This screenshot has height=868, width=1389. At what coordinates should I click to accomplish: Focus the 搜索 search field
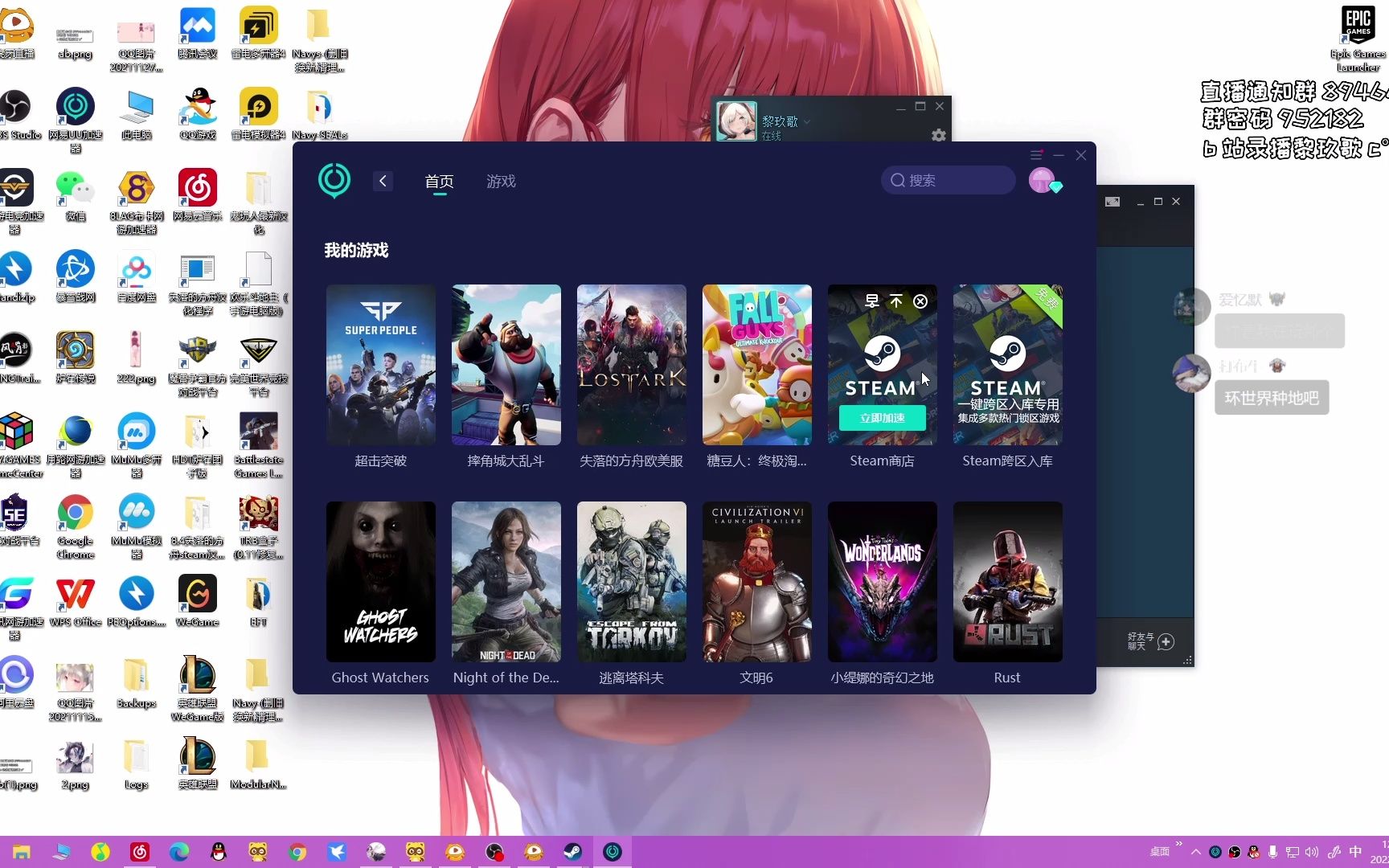point(949,180)
